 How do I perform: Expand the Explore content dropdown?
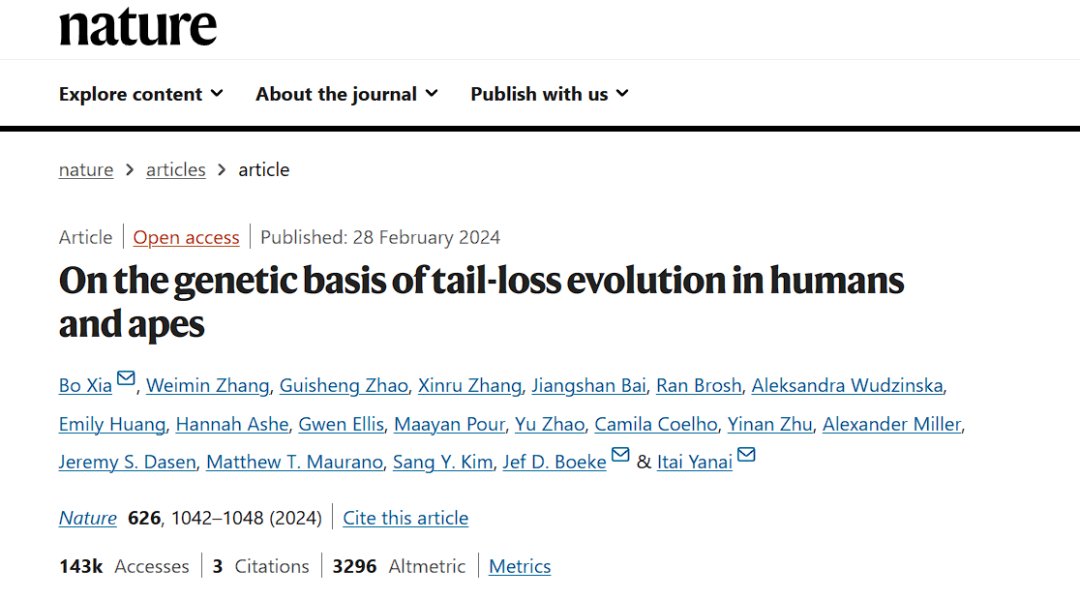point(141,94)
